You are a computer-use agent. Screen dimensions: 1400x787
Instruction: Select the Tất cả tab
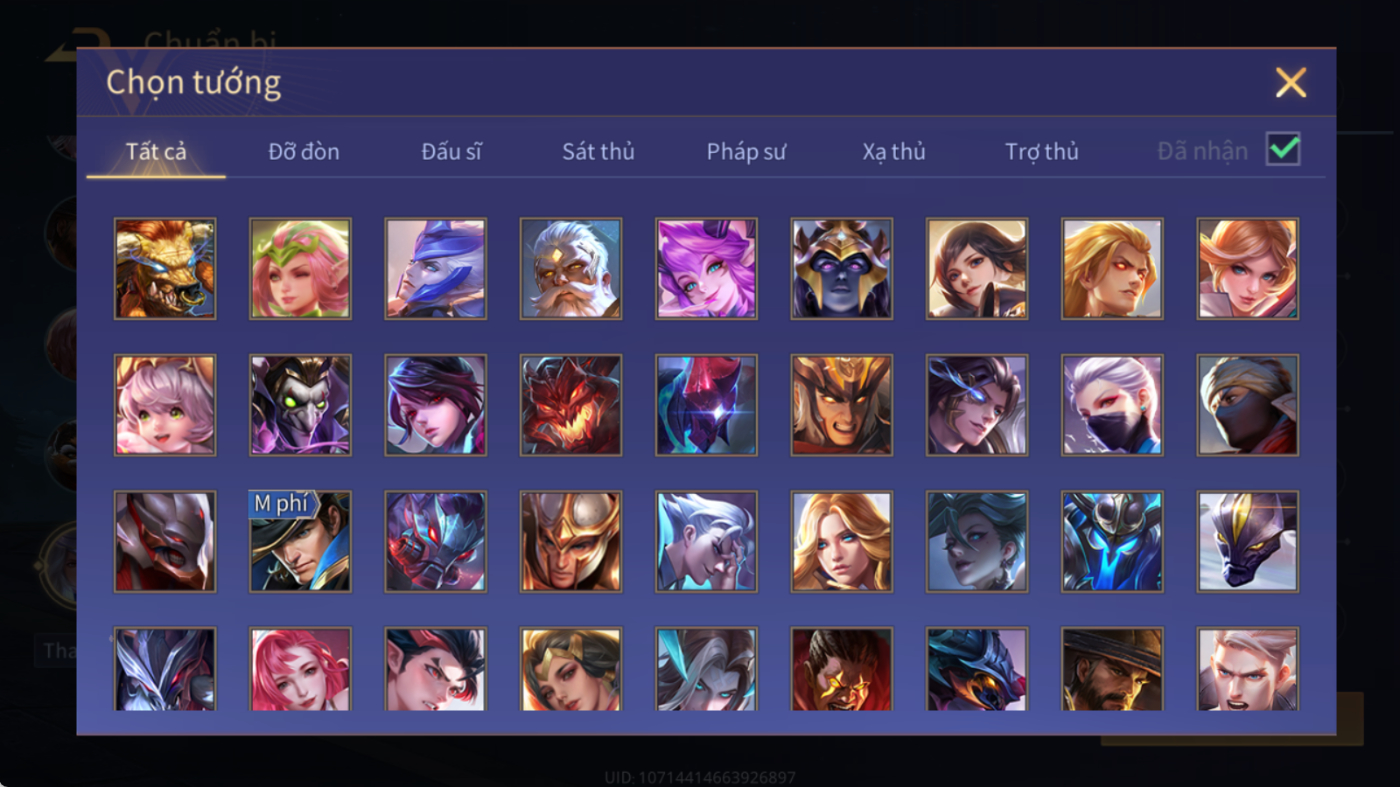(156, 151)
